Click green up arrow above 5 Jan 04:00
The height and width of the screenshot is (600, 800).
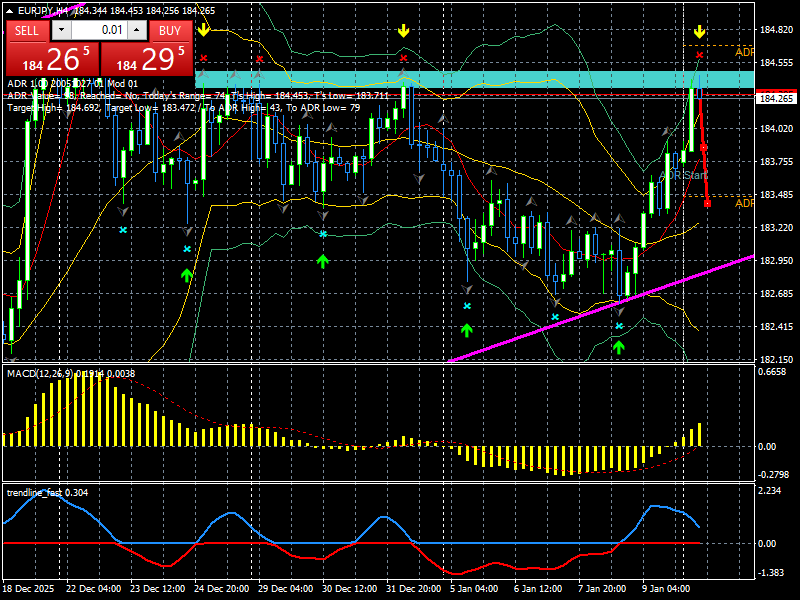(x=466, y=330)
